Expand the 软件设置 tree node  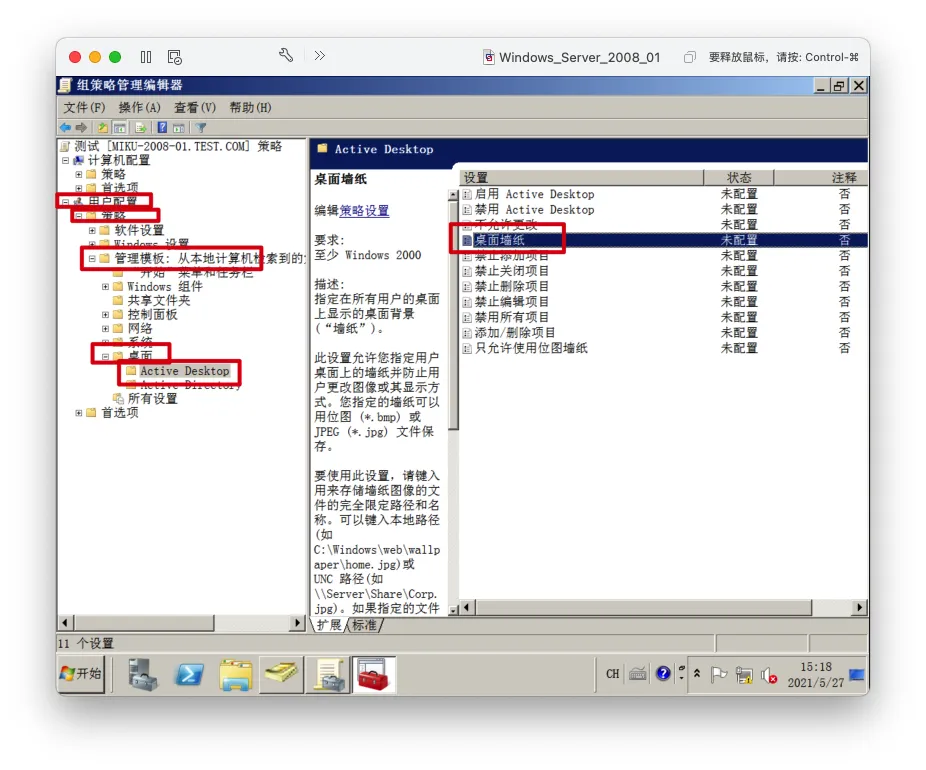point(92,230)
